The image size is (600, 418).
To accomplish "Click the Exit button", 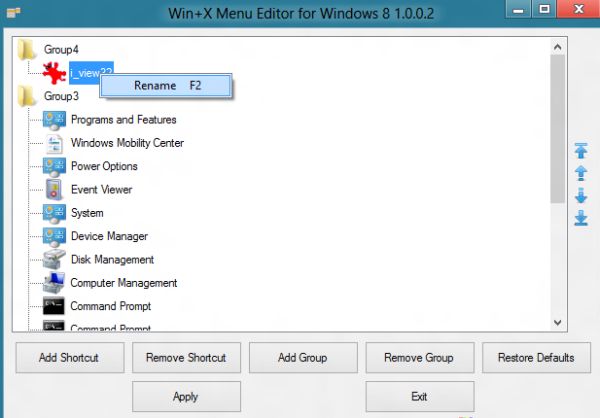I will [420, 396].
